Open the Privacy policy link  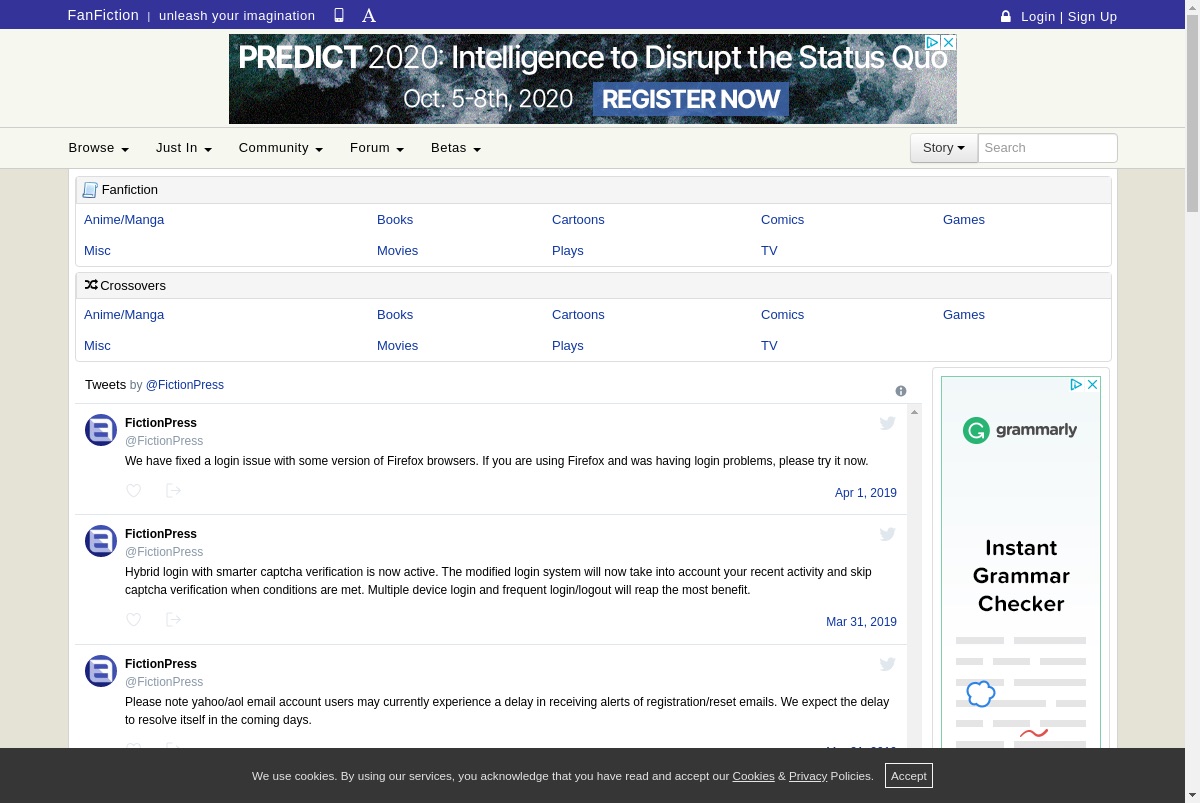click(x=808, y=776)
